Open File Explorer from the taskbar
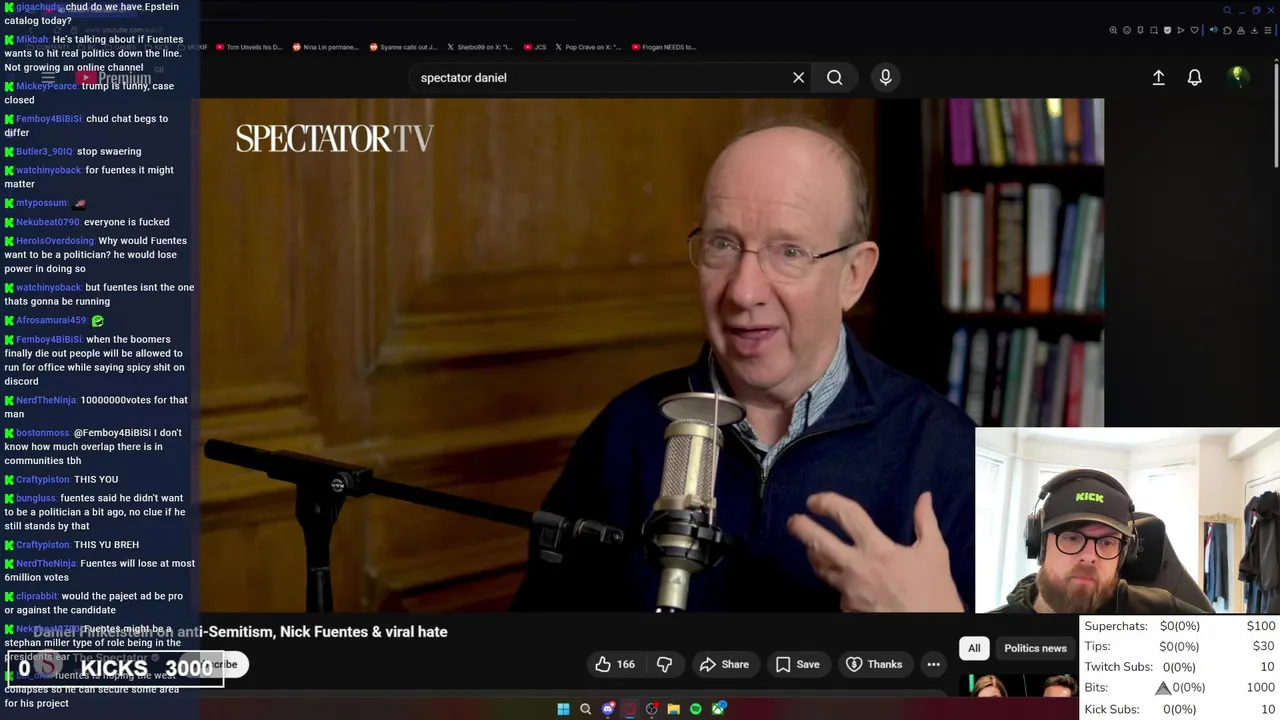This screenshot has height=720, width=1280. pos(673,709)
